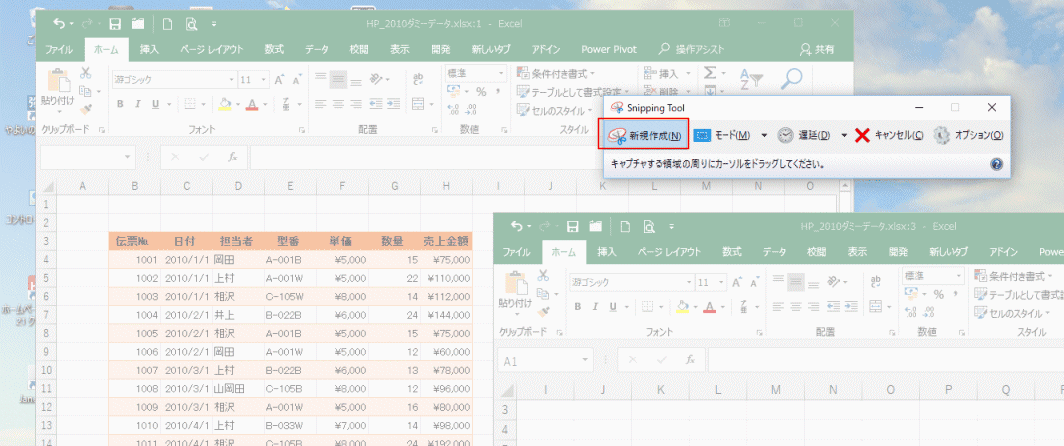This screenshot has width=1064, height=446.
Task: Click Format Painter brush in back Excel window
Action: point(86,109)
